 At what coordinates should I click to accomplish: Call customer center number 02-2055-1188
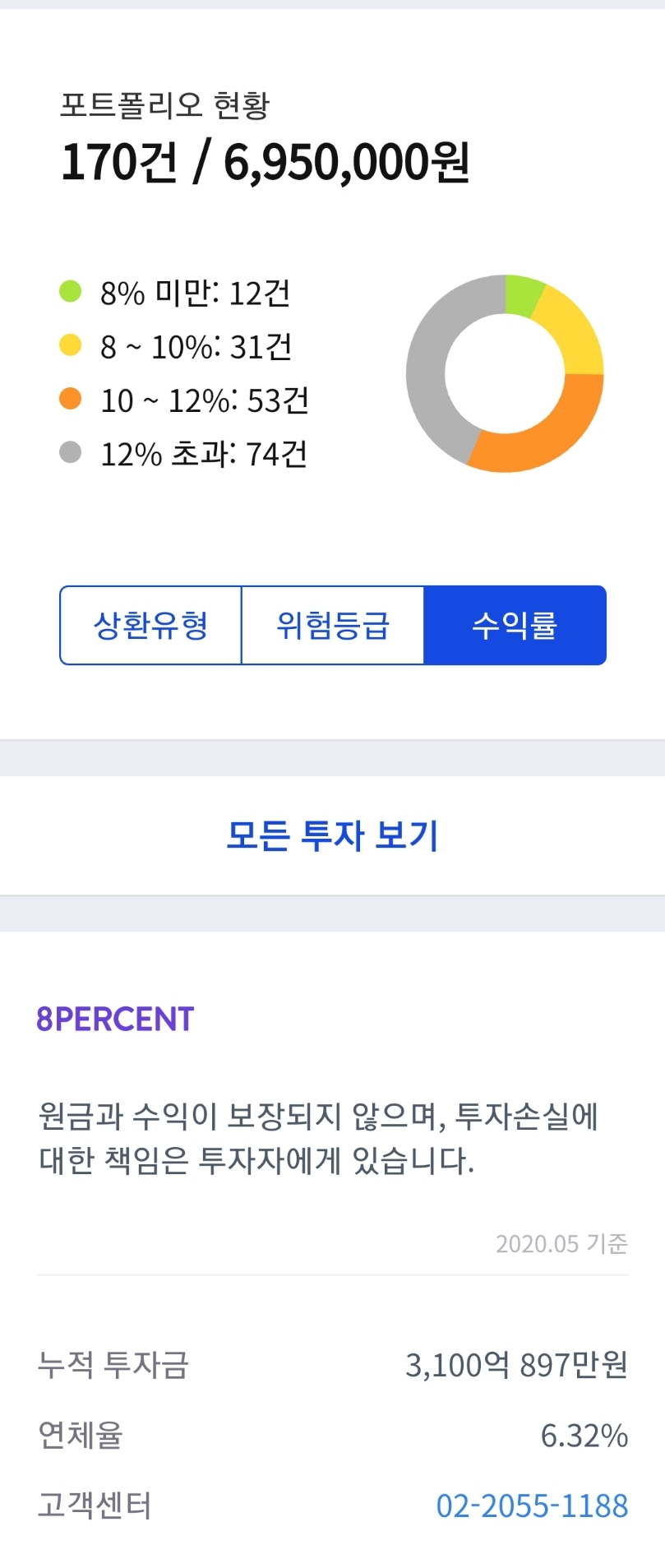pos(532,1506)
